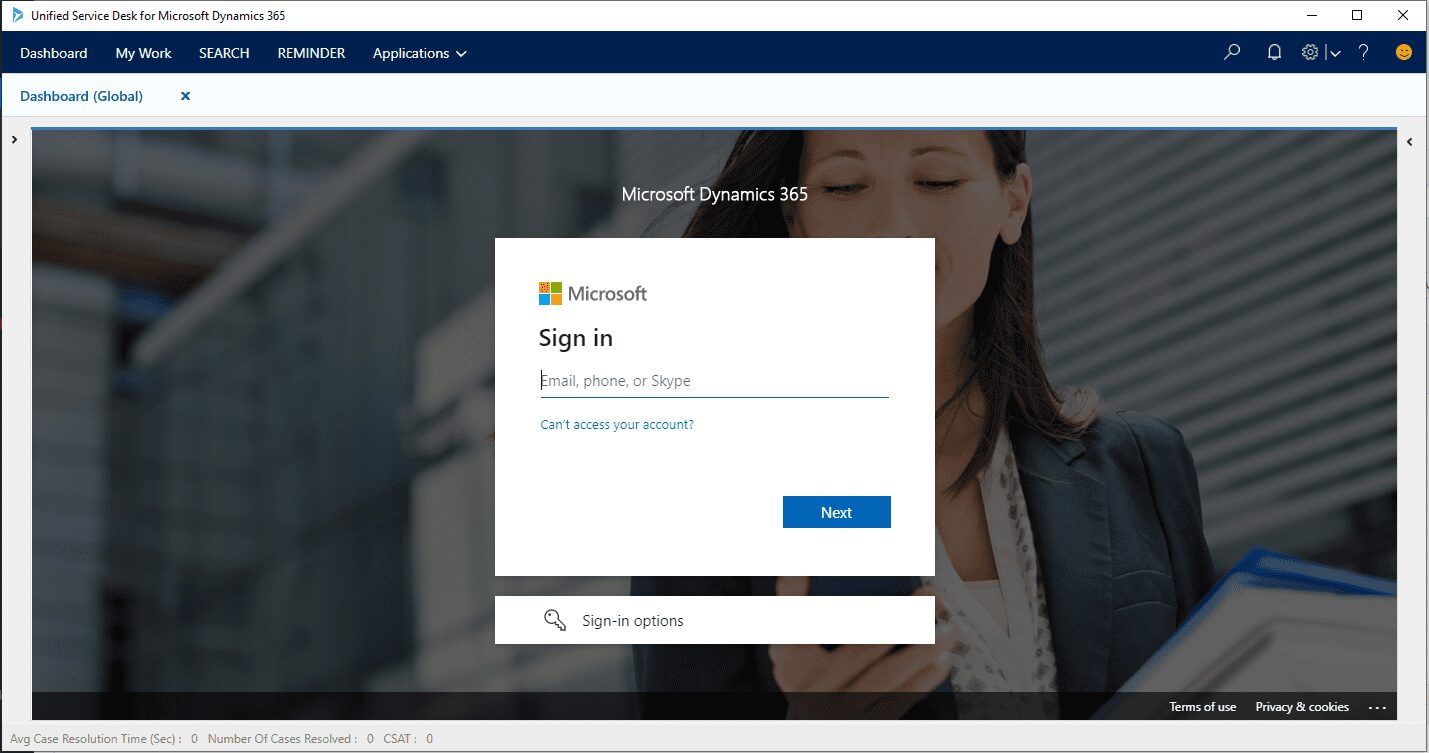Image resolution: width=1429 pixels, height=753 pixels.
Task: Open Sign-in options
Action: click(715, 620)
